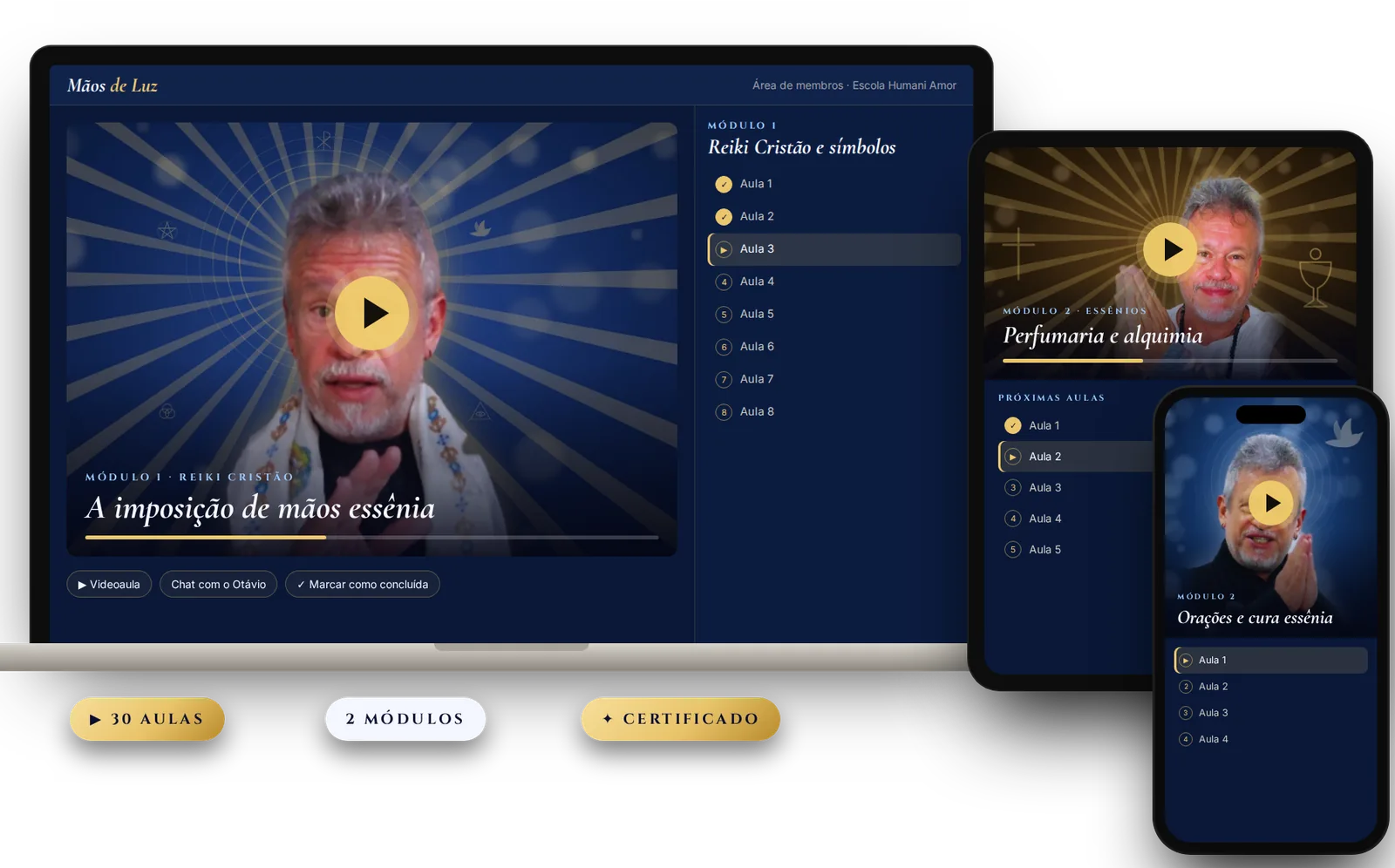Click tablet Aula 2 play icon

(1012, 457)
